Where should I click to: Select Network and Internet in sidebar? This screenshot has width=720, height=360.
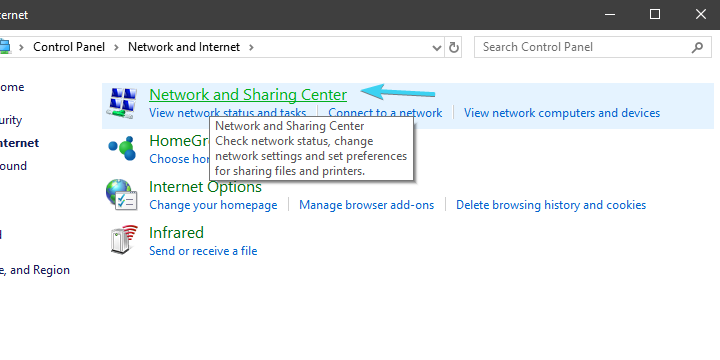pos(19,143)
